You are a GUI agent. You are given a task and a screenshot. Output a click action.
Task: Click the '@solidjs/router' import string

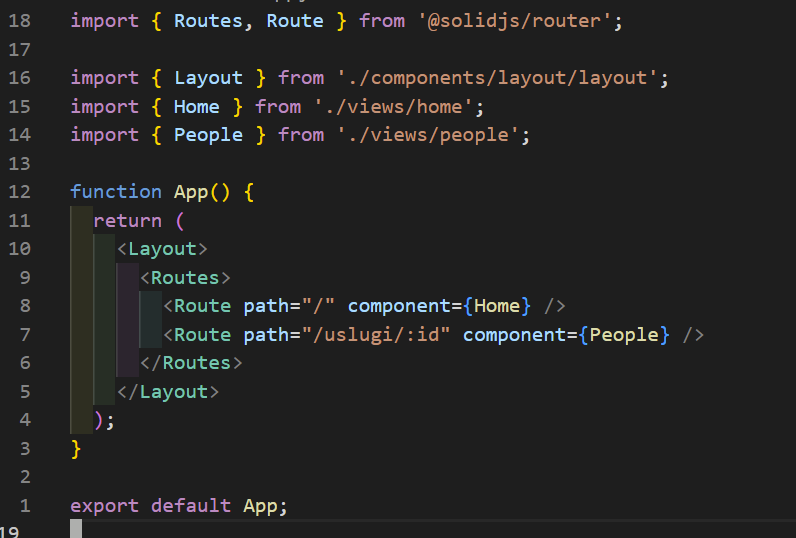[x=515, y=21]
